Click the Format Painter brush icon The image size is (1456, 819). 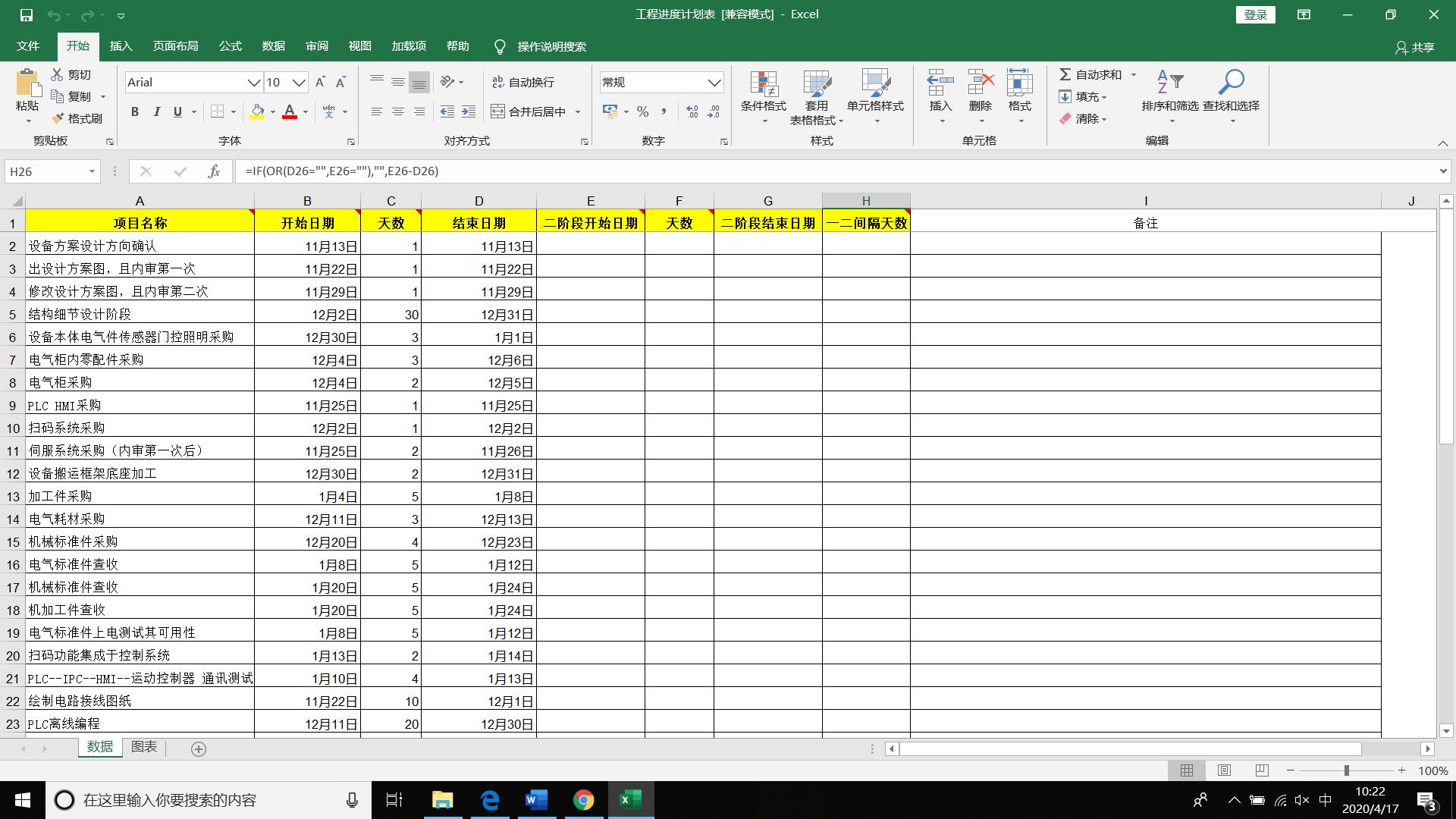pyautogui.click(x=58, y=118)
